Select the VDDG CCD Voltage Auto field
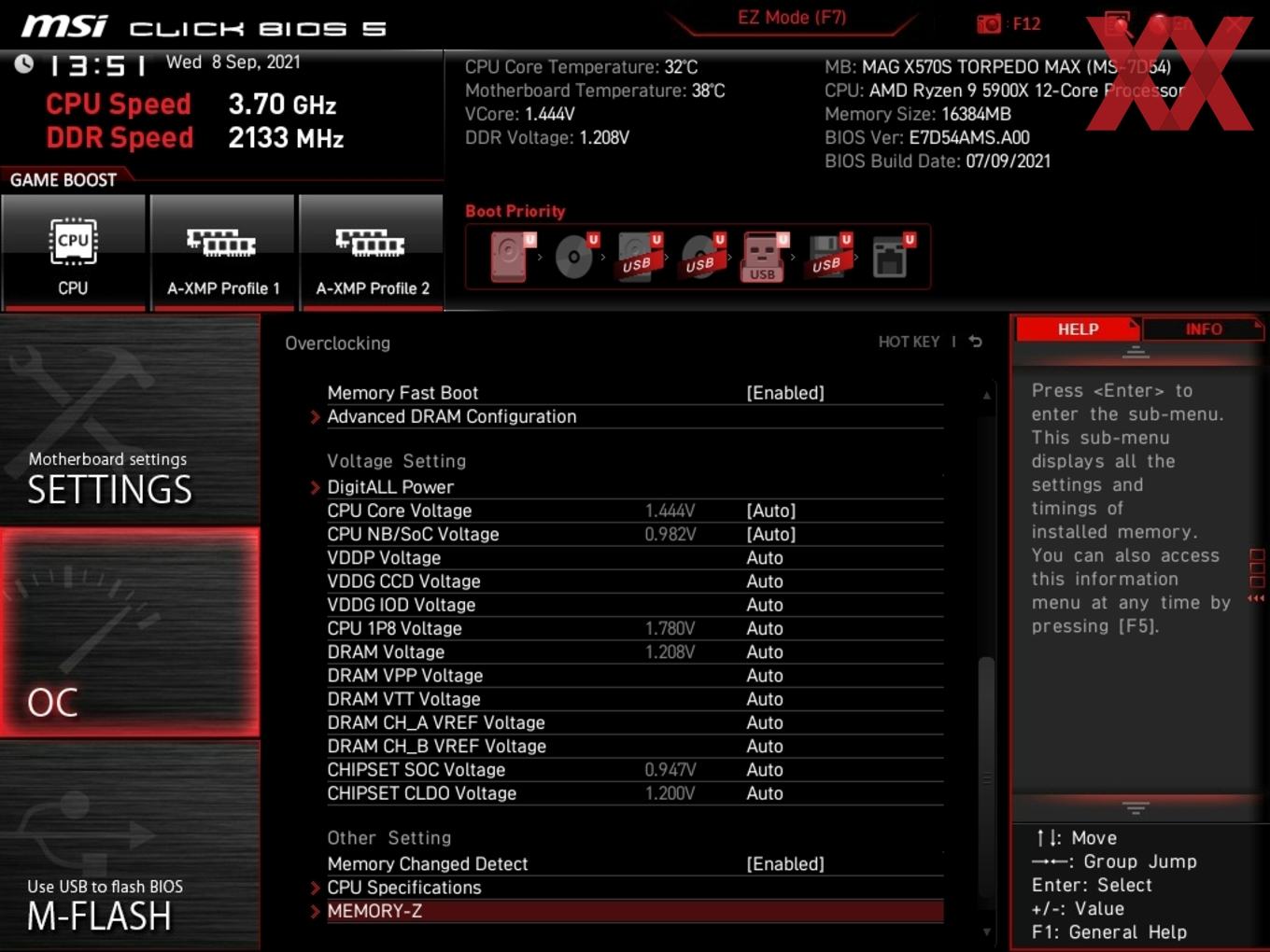Viewport: 1270px width, 952px height. coord(765,581)
